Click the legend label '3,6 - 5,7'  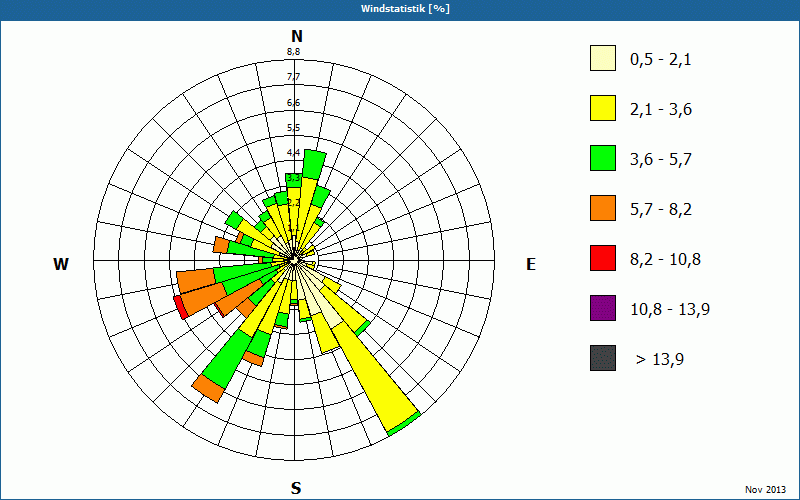click(x=661, y=160)
